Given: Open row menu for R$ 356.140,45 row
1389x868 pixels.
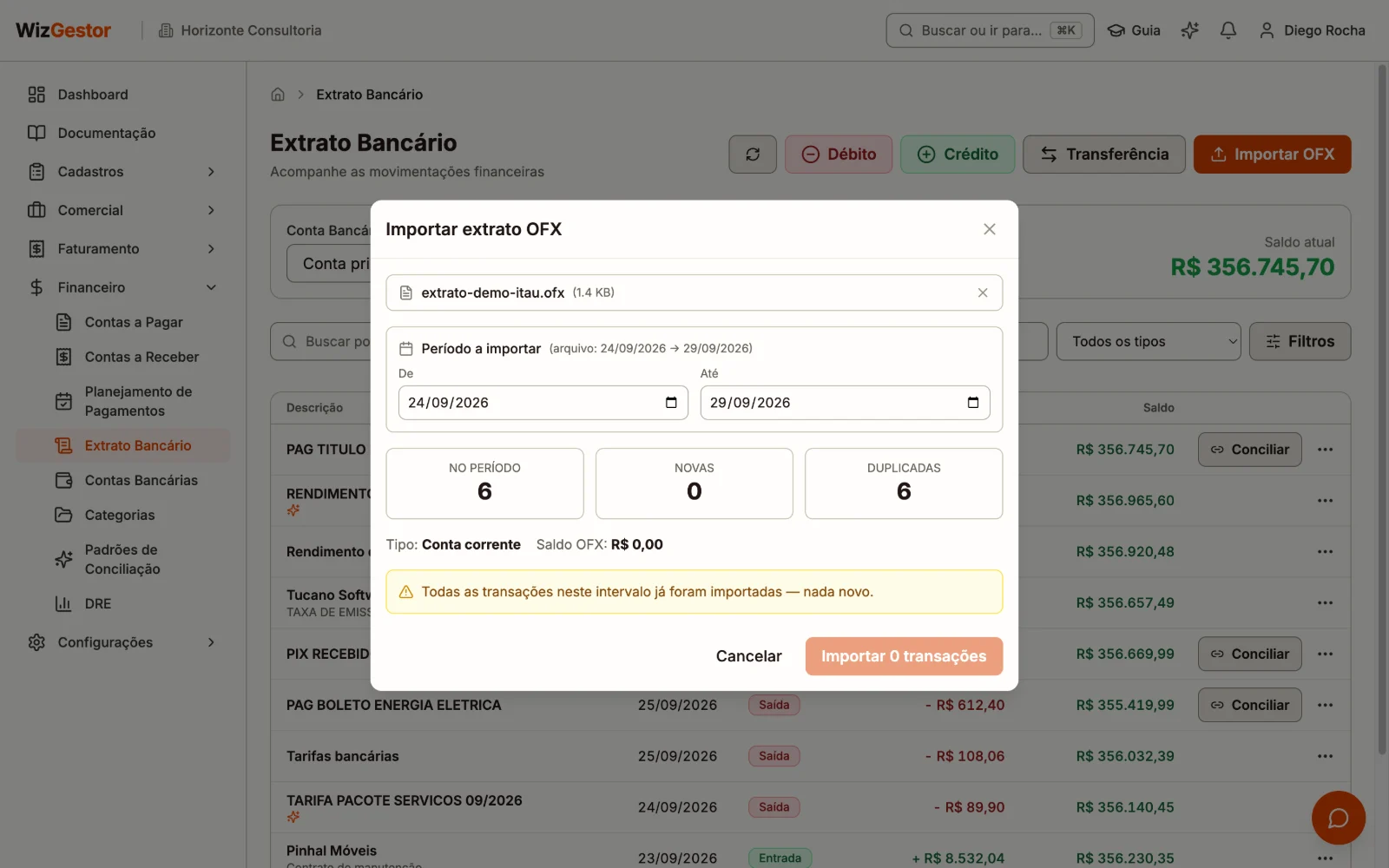Looking at the screenshot, I should pos(1325,807).
